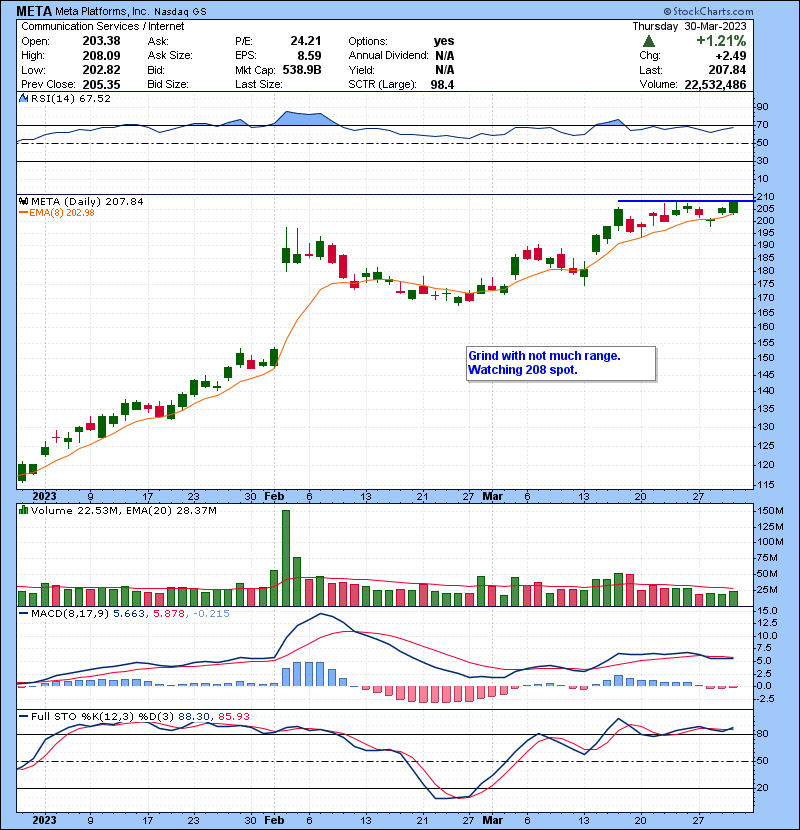Click the Low value 202.82

pyautogui.click(x=101, y=70)
